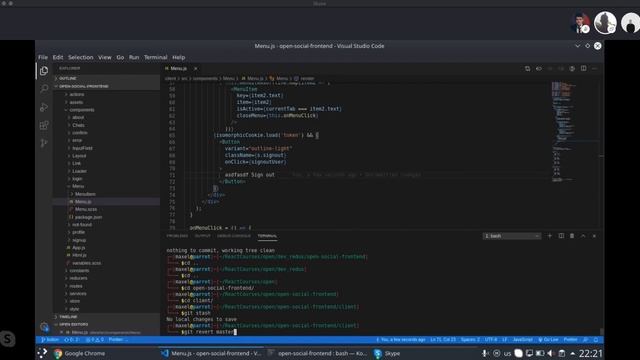The image size is (640, 360).
Task: Click the notifications bell in the status bar
Action: pos(596,340)
